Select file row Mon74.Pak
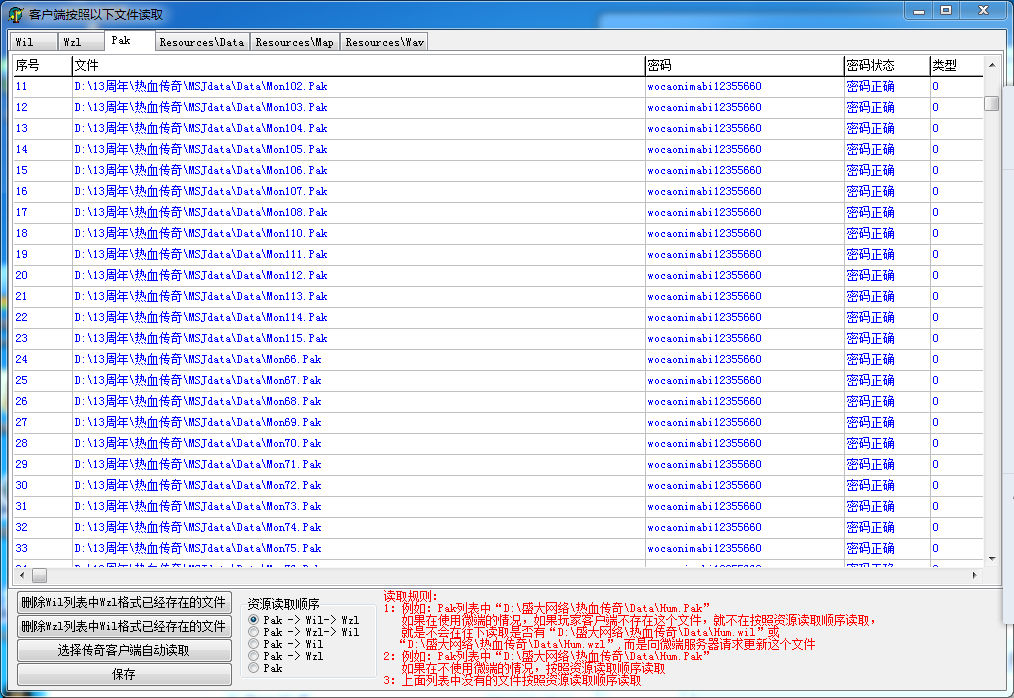Screen dimensions: 1014x698 [498, 528]
